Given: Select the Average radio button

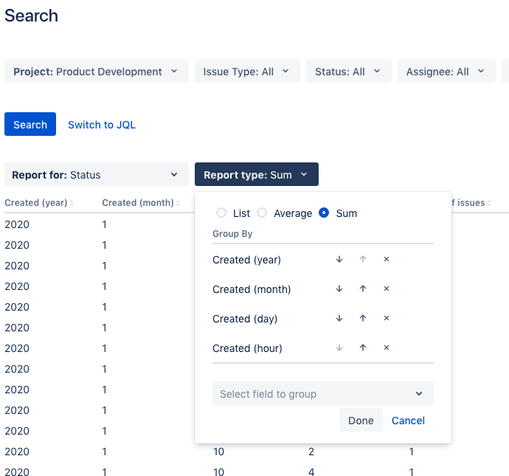Looking at the screenshot, I should point(262,213).
